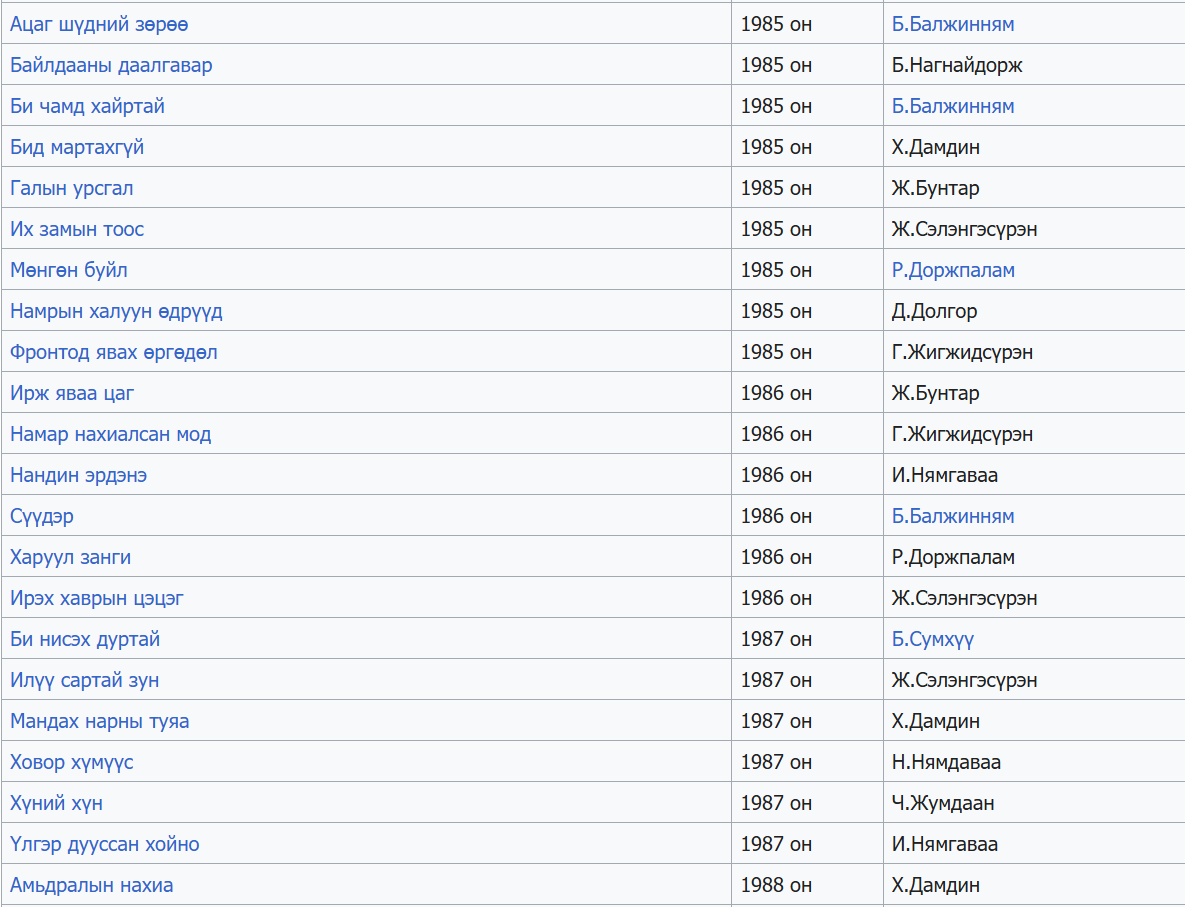The height and width of the screenshot is (907, 1185).
Task: Click Б.Балжинням link in the Сүүдэр row
Action: tap(953, 516)
